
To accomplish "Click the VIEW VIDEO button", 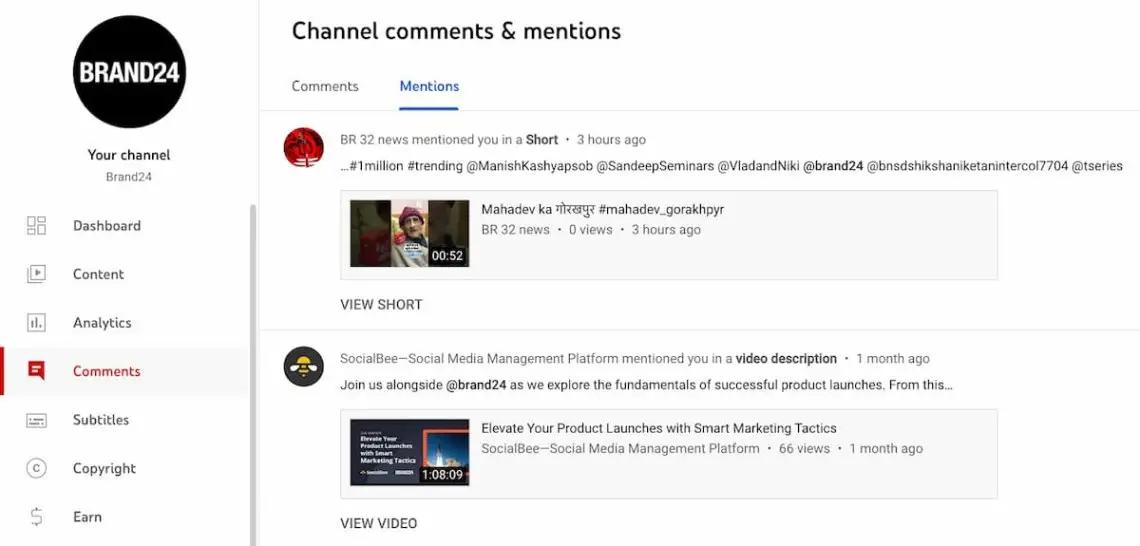I will (x=379, y=523).
